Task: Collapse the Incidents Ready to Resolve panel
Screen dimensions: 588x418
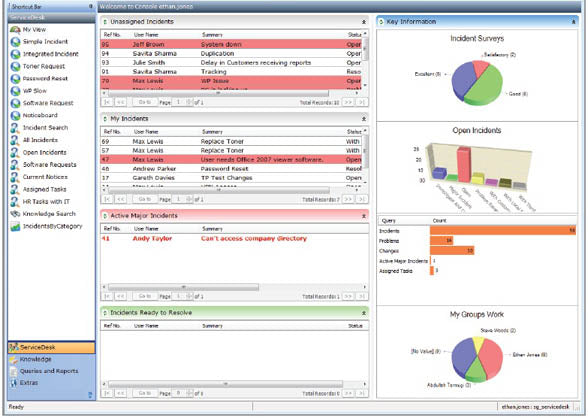Action: 364,313
